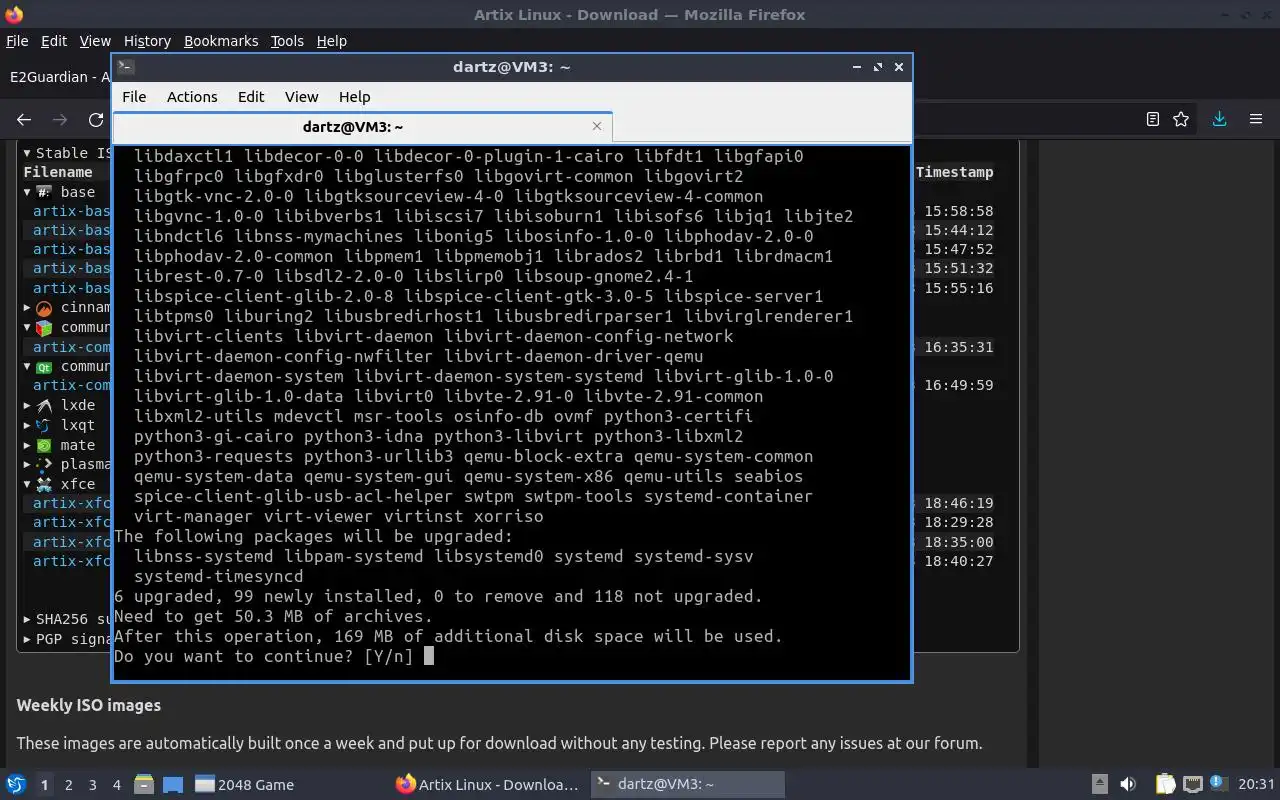Expand the lxde folder arrow
The image size is (1280, 800).
pos(28,405)
